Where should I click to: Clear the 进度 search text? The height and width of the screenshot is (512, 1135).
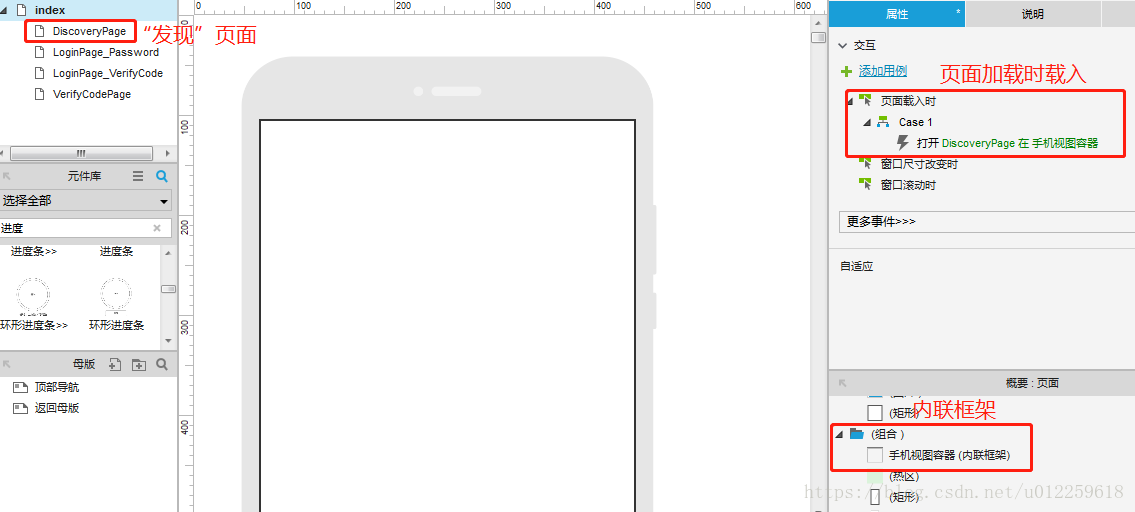click(x=156, y=228)
